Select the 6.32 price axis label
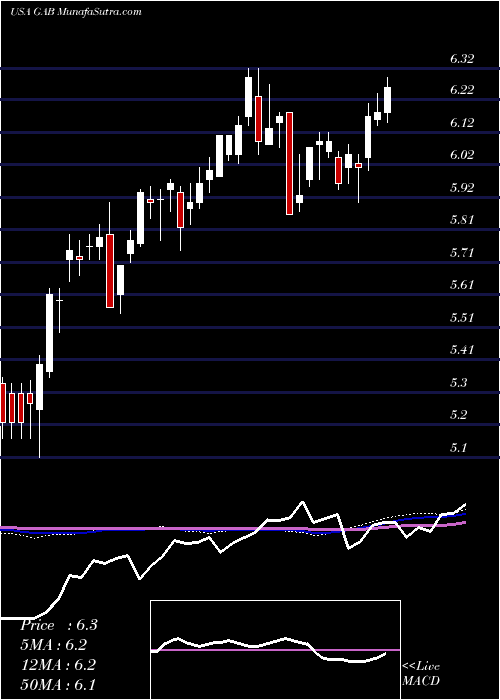Screen dimensions: 500x700 [462, 58]
